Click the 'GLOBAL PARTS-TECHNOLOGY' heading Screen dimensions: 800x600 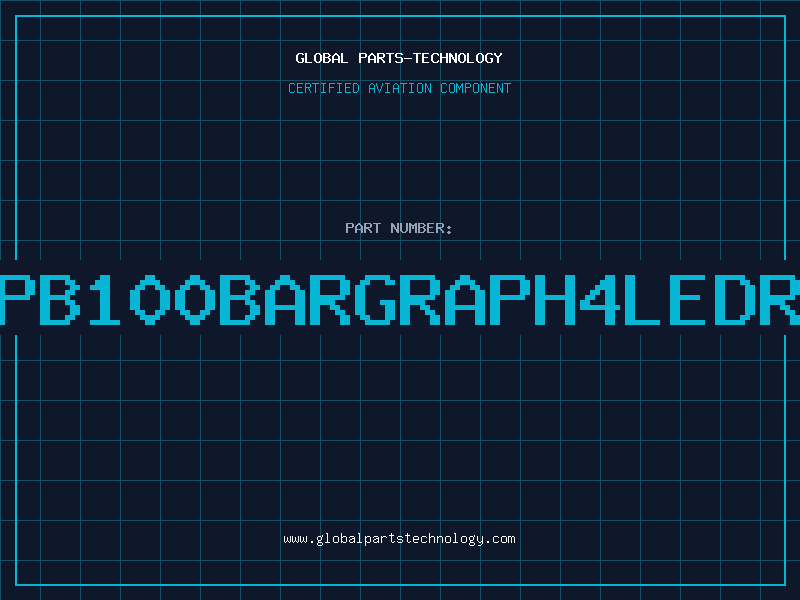[399, 58]
